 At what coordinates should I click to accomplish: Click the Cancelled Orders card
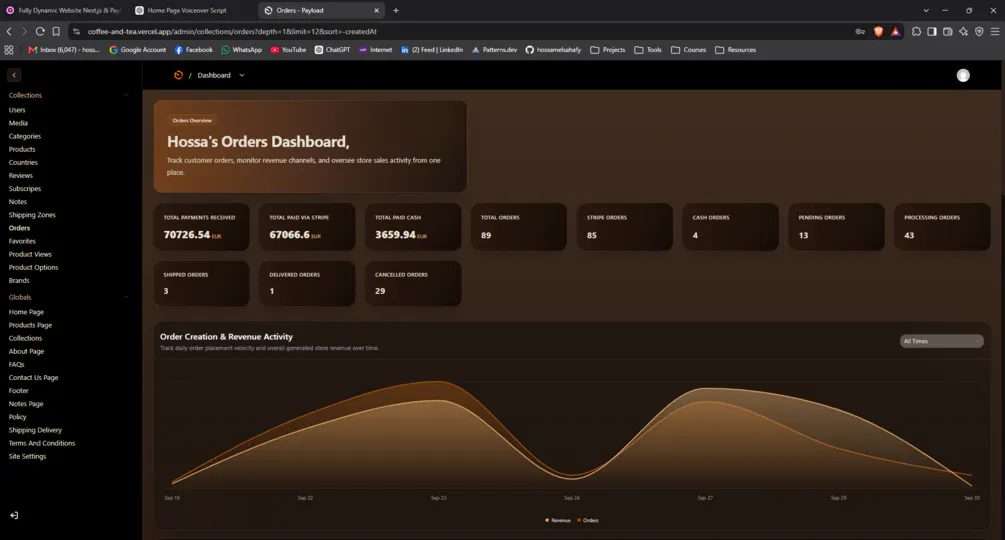coord(413,283)
